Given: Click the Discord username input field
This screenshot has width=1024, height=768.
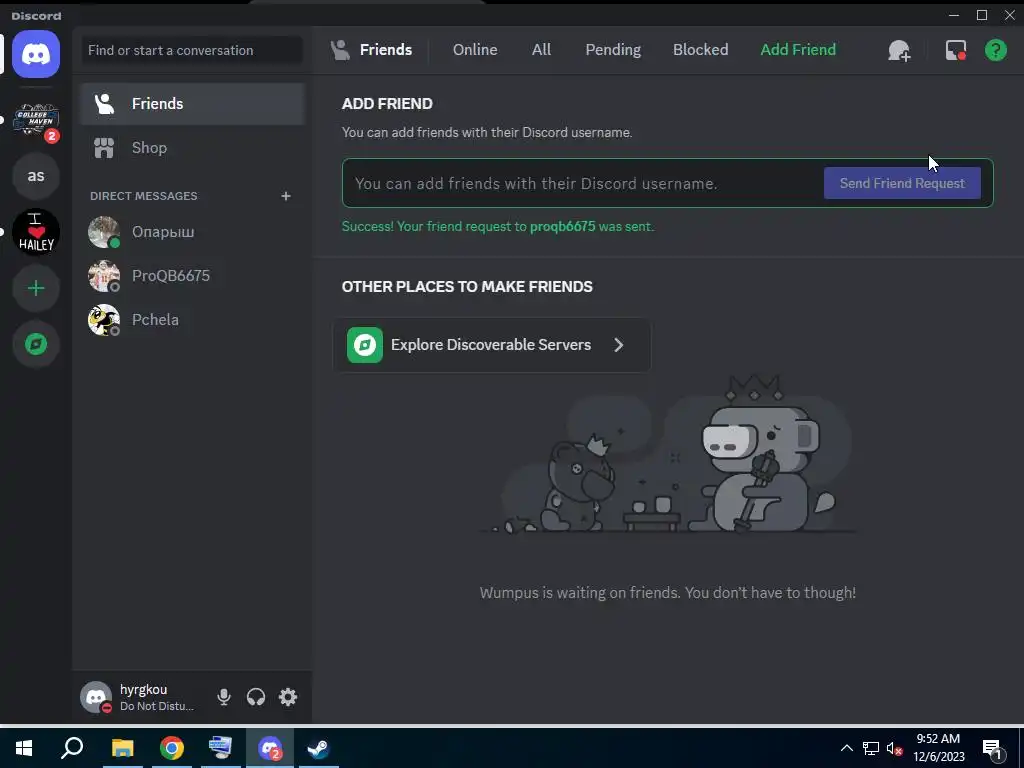Looking at the screenshot, I should coord(581,184).
